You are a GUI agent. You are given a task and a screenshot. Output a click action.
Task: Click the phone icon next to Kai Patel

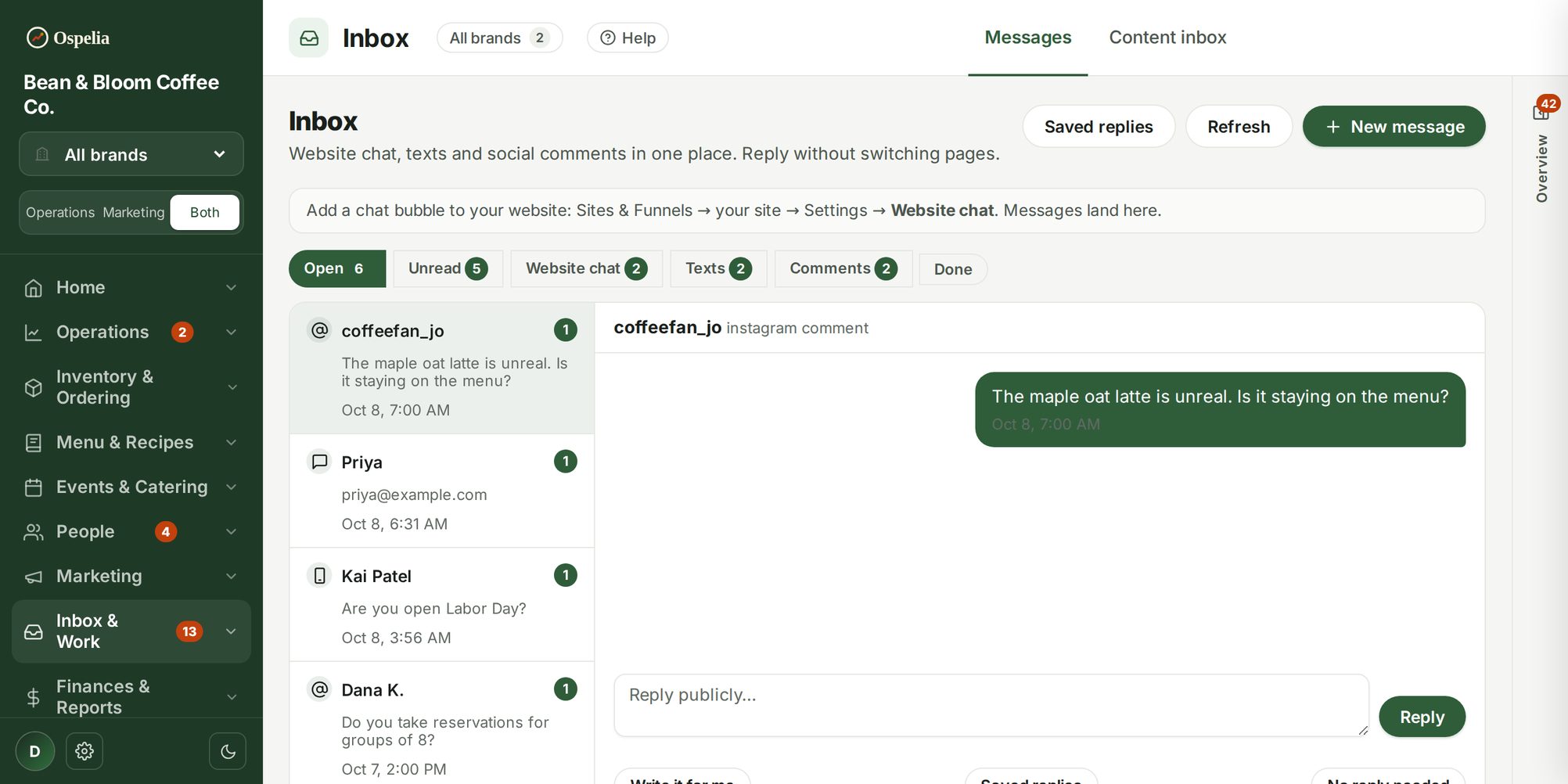pos(320,576)
